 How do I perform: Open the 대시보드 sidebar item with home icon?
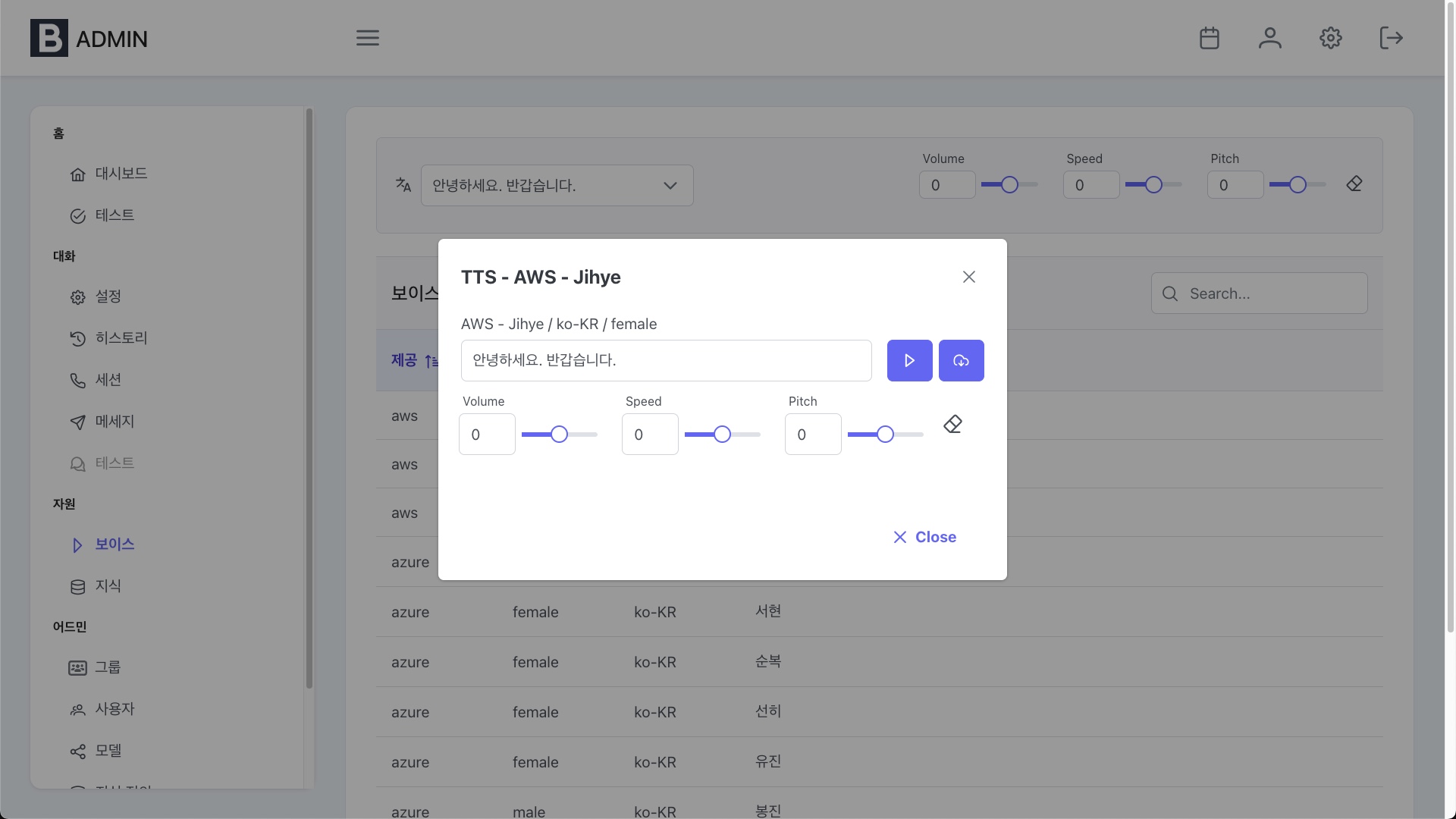(121, 173)
